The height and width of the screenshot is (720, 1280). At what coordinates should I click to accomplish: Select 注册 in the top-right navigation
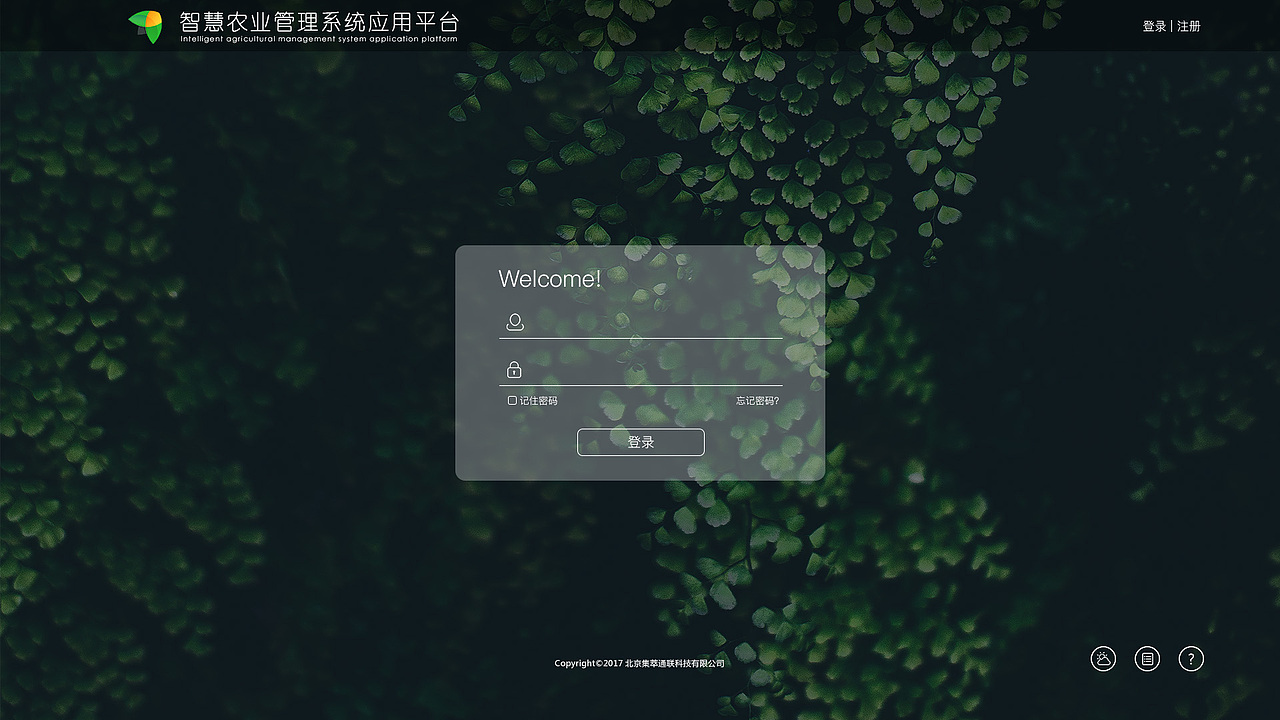(1188, 26)
